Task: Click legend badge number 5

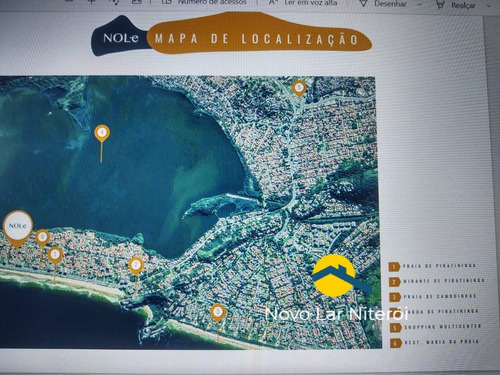Action: pos(396,328)
